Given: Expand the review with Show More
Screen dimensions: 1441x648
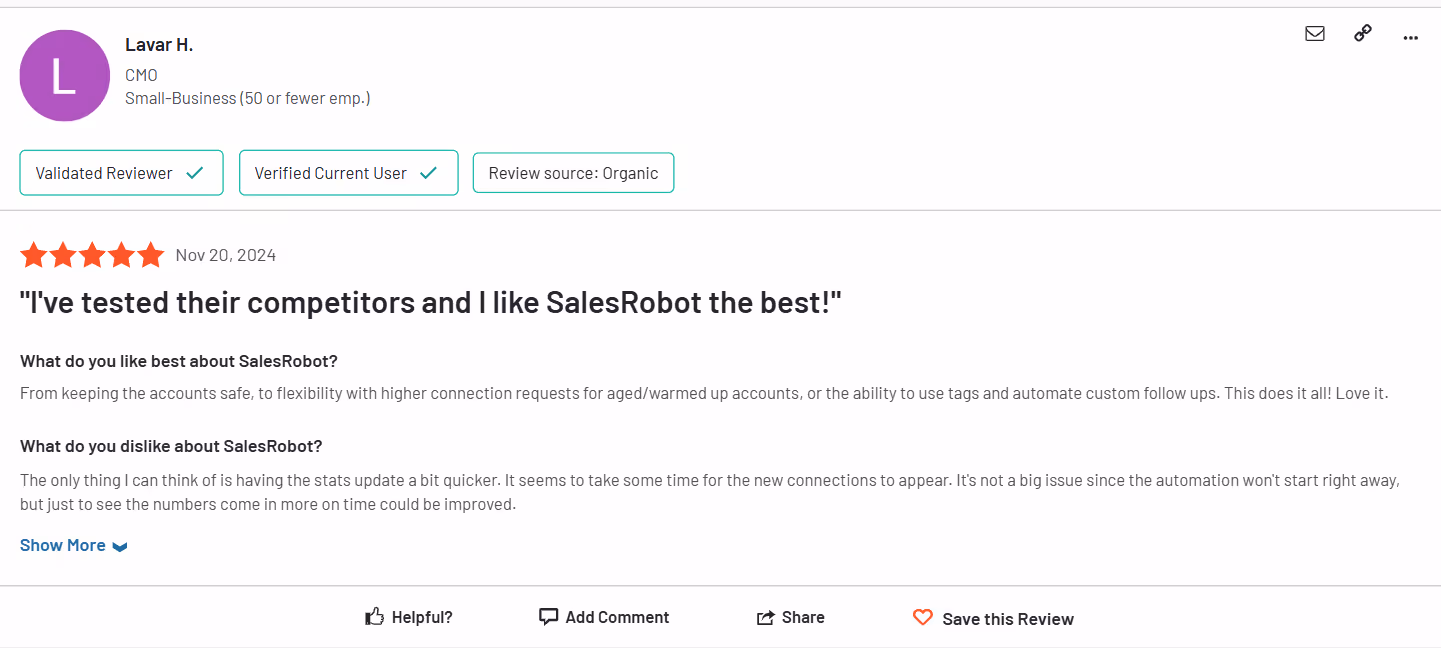Looking at the screenshot, I should (62, 544).
